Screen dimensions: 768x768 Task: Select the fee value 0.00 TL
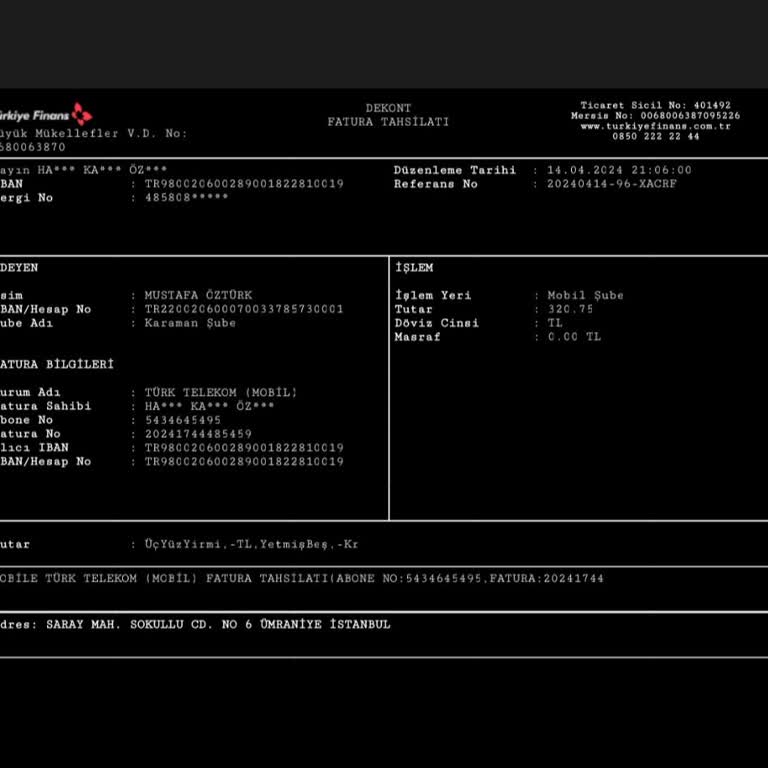[574, 336]
